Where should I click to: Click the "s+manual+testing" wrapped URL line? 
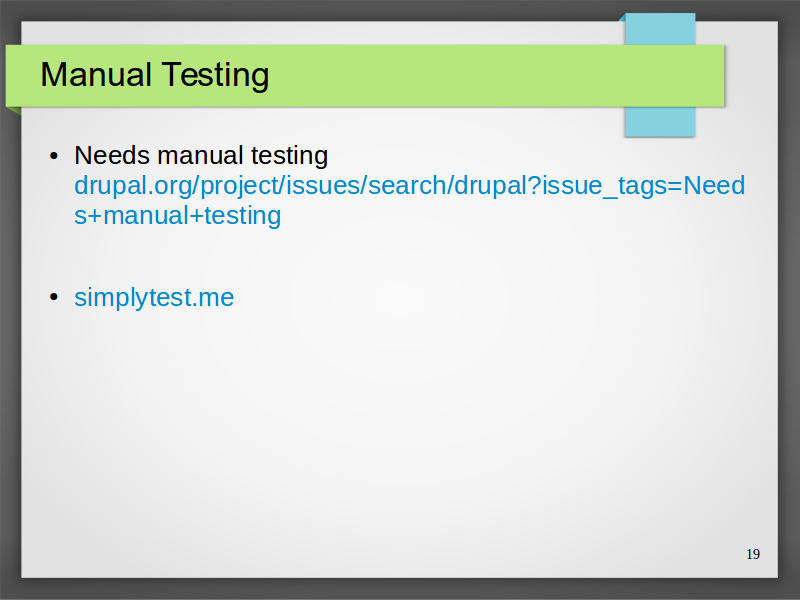point(178,215)
